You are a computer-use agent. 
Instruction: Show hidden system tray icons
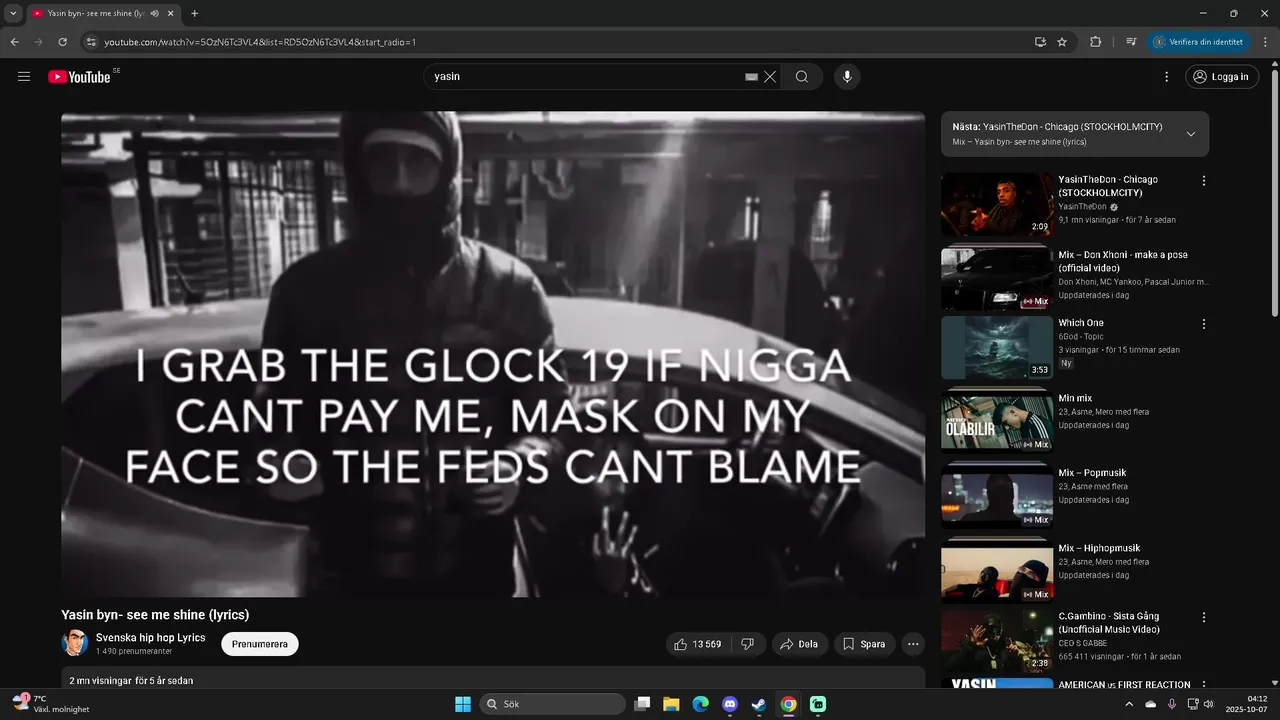[x=1130, y=704]
